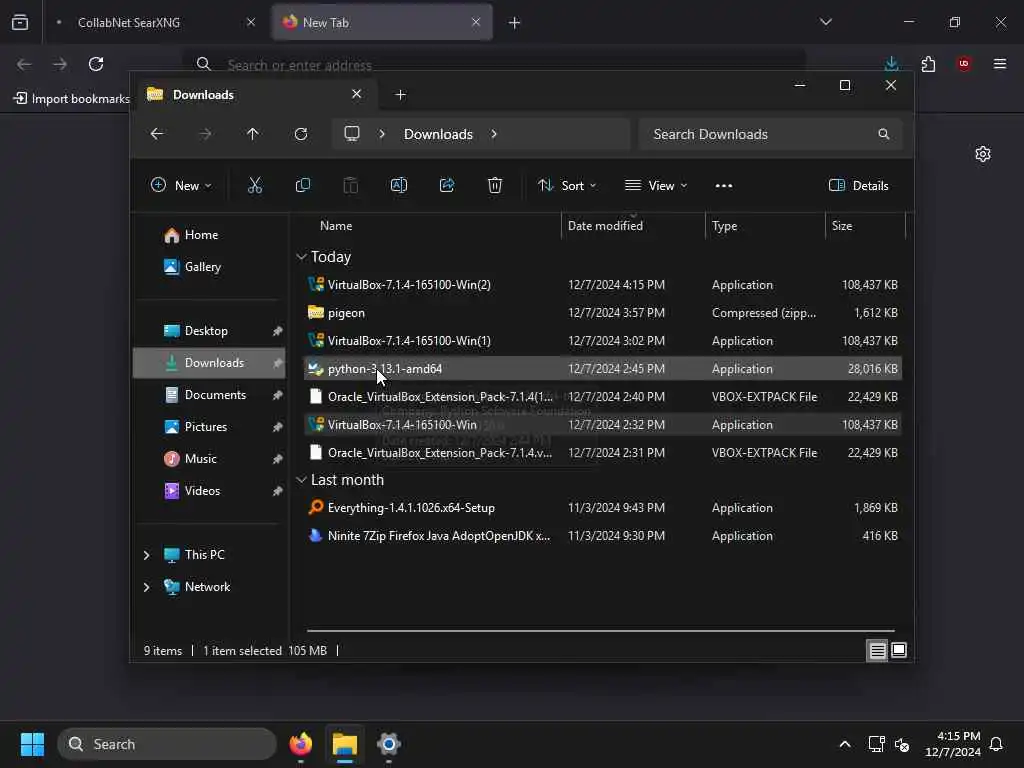
Task: Open Firefox extensions puzzle icon
Action: [928, 64]
